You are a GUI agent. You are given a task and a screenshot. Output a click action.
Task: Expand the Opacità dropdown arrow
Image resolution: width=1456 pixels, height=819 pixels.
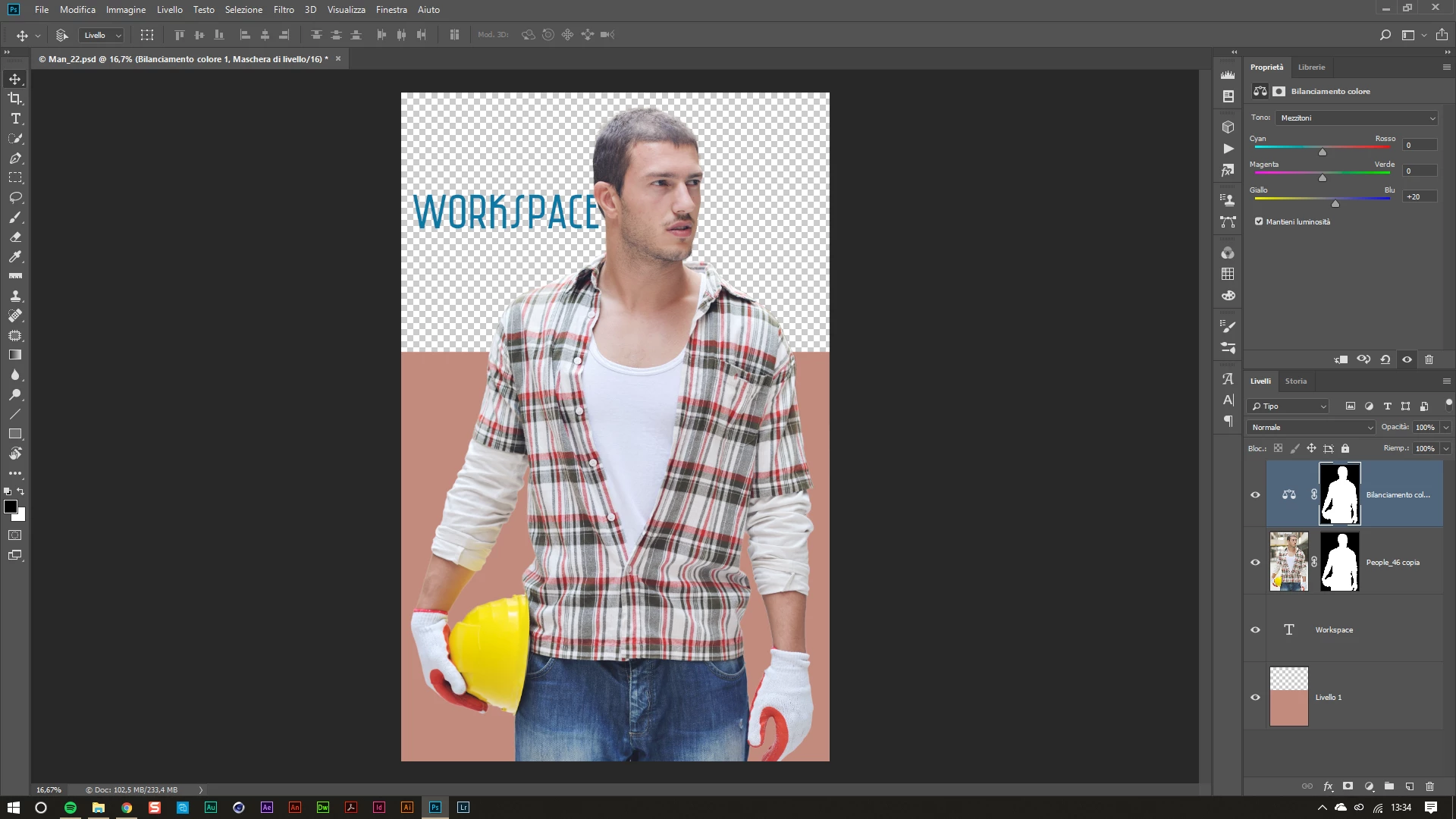(x=1446, y=427)
